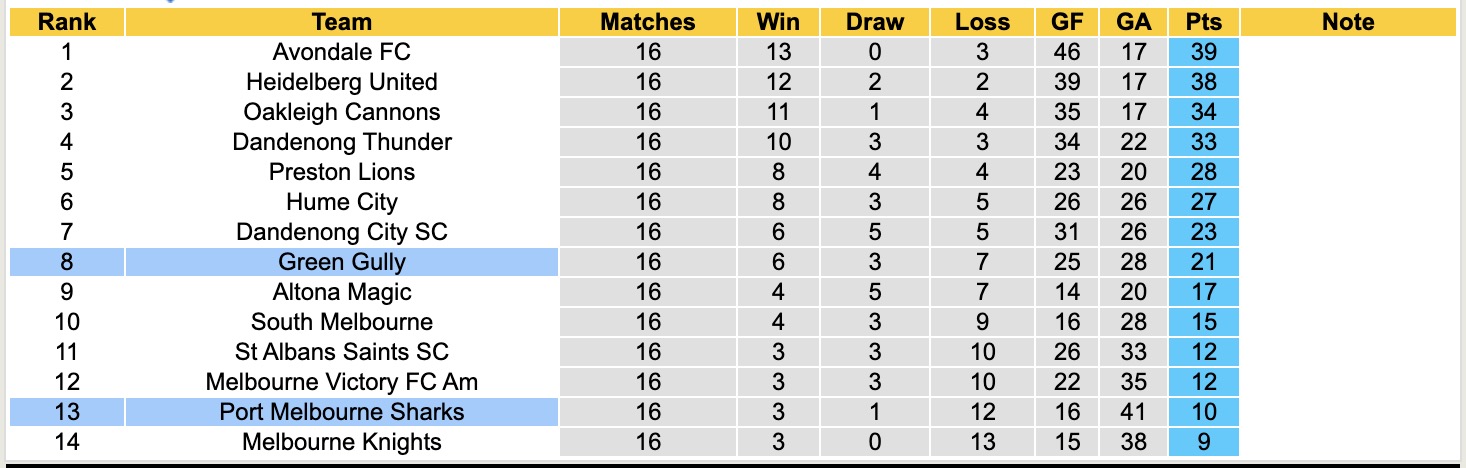The height and width of the screenshot is (468, 1466).
Task: Click the GA column header
Action: tap(1133, 22)
